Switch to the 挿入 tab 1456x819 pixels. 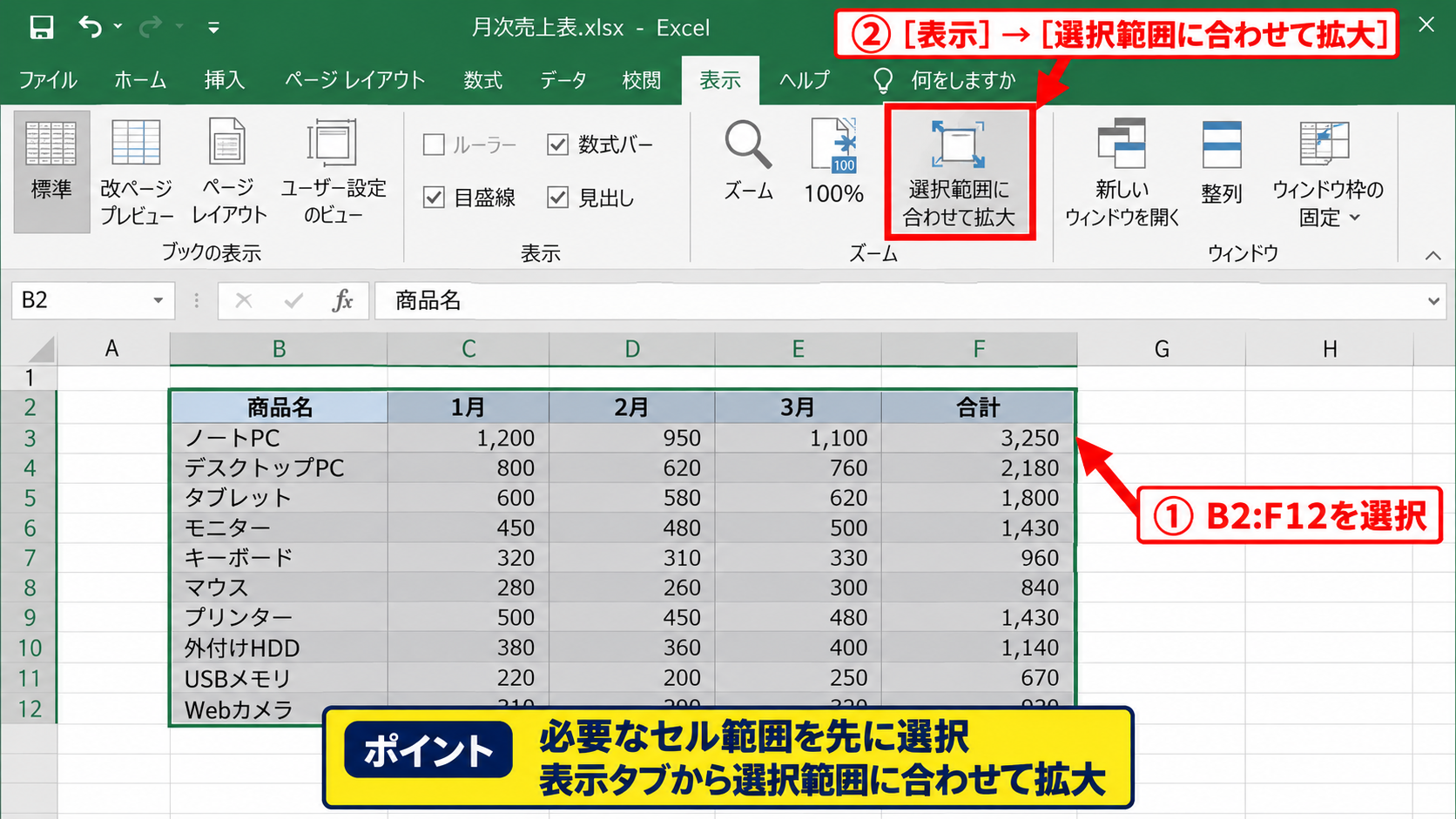coord(224,80)
